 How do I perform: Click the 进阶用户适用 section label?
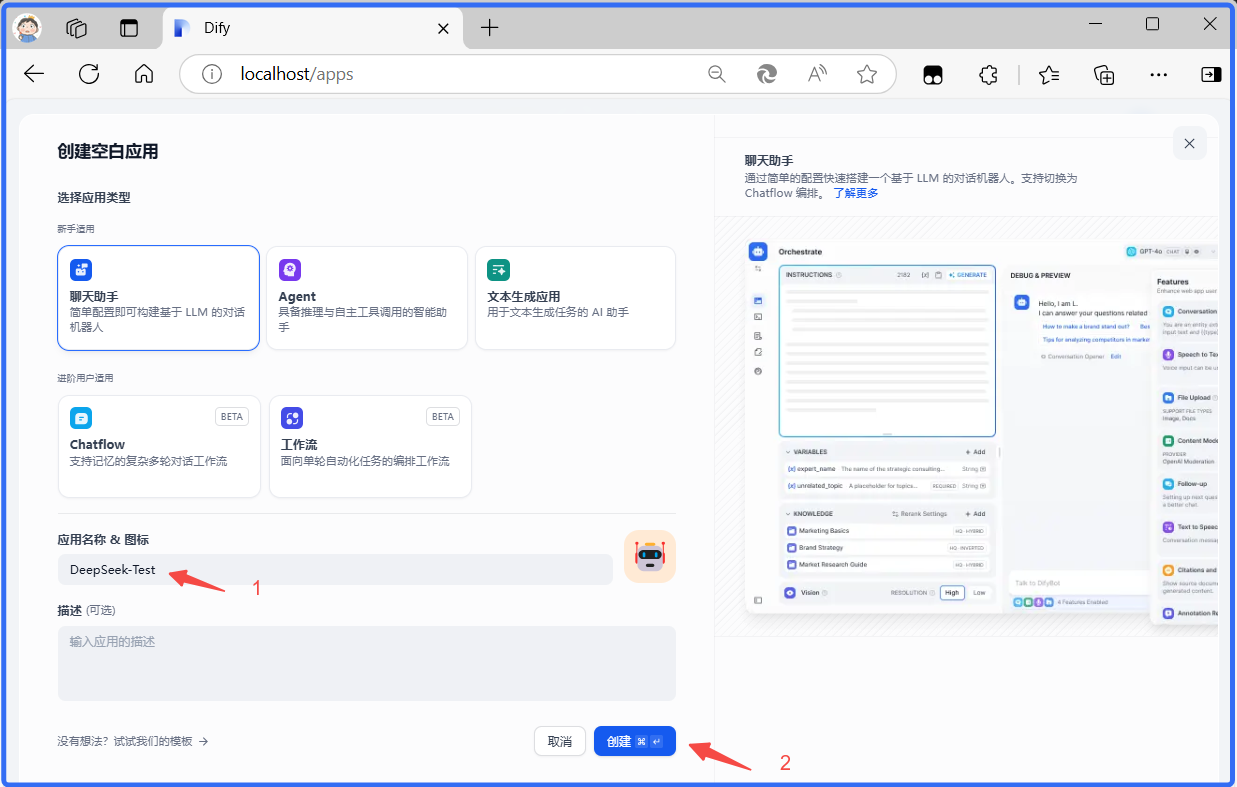coord(85,378)
